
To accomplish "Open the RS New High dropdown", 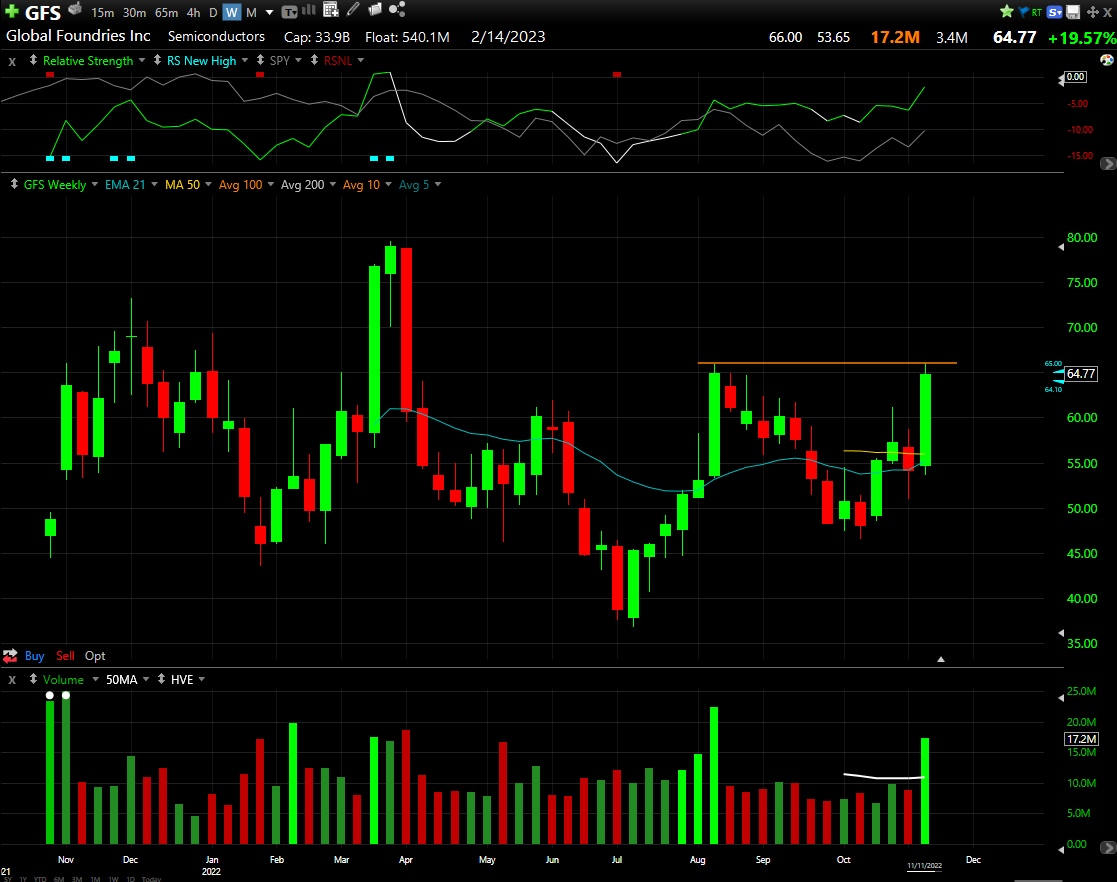I will tap(244, 60).
